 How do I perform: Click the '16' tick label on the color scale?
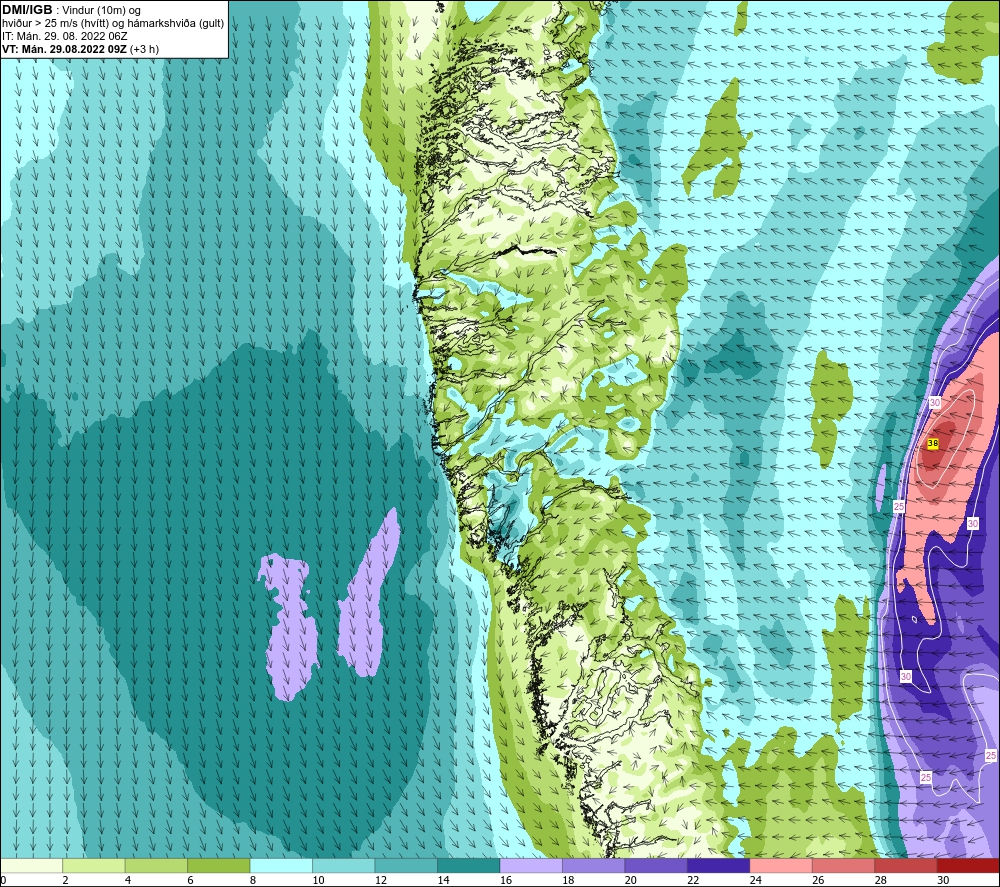point(506,881)
